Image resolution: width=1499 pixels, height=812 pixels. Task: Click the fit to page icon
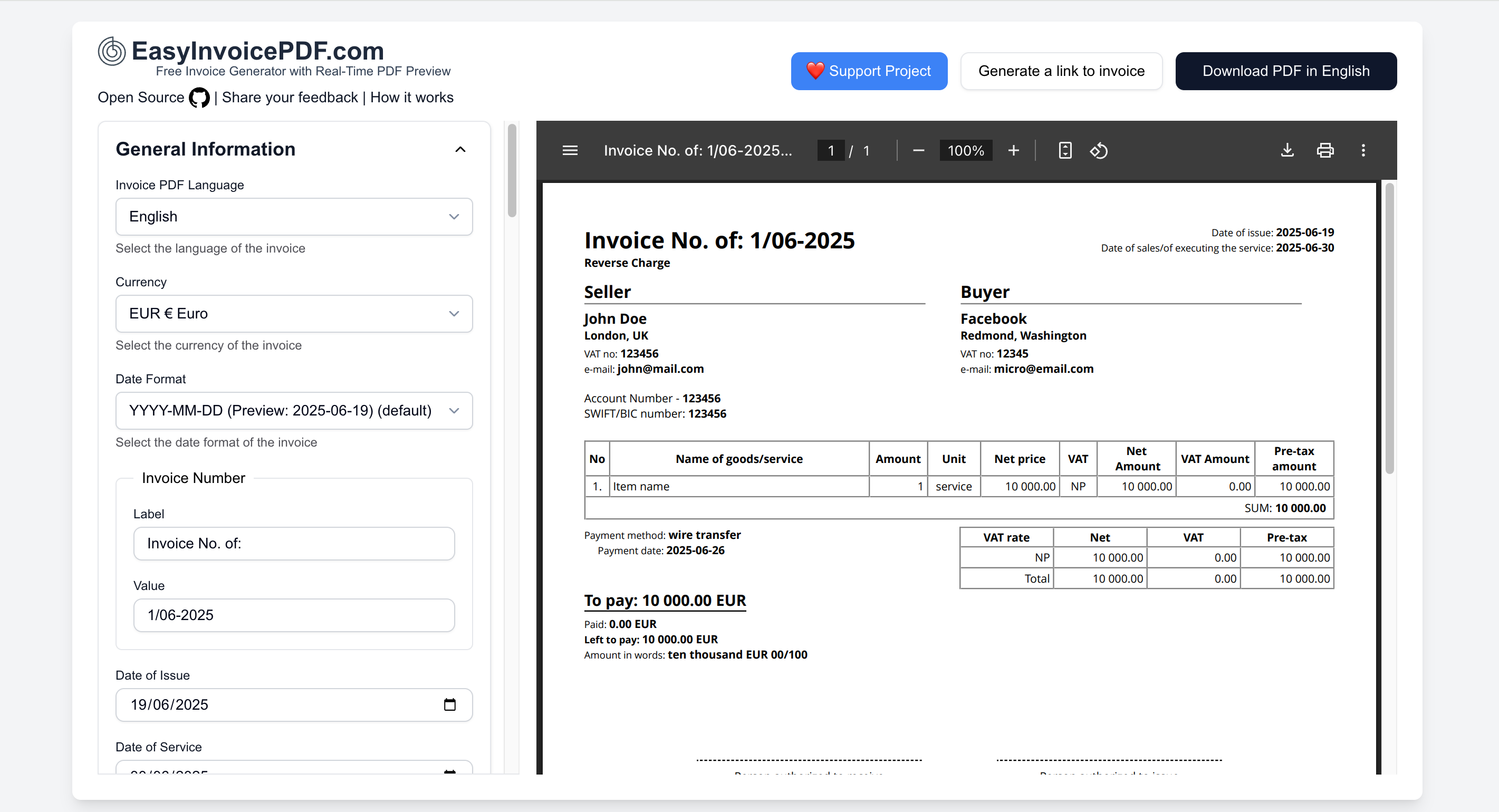(1065, 151)
